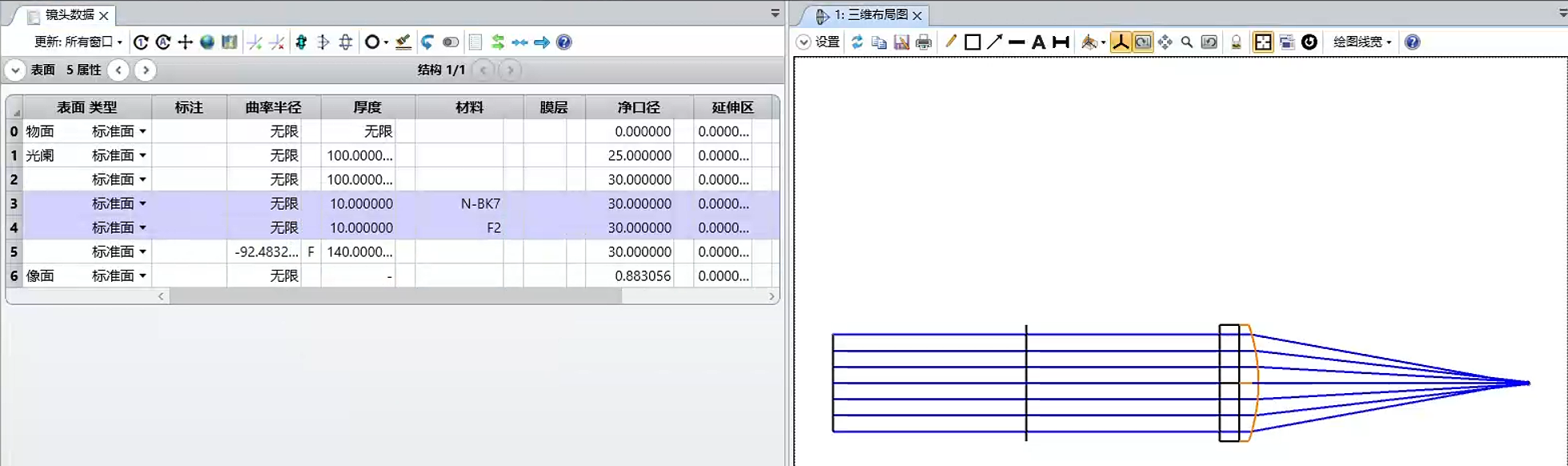Click the globe icon in lens data toolbar
1568x466 pixels.
point(207,42)
